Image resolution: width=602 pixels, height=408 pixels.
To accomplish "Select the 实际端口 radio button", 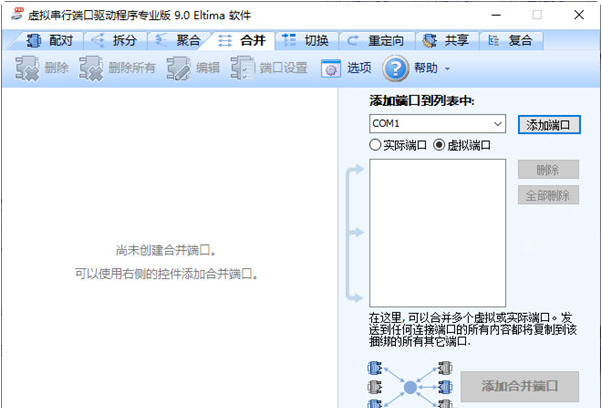I will [398, 145].
